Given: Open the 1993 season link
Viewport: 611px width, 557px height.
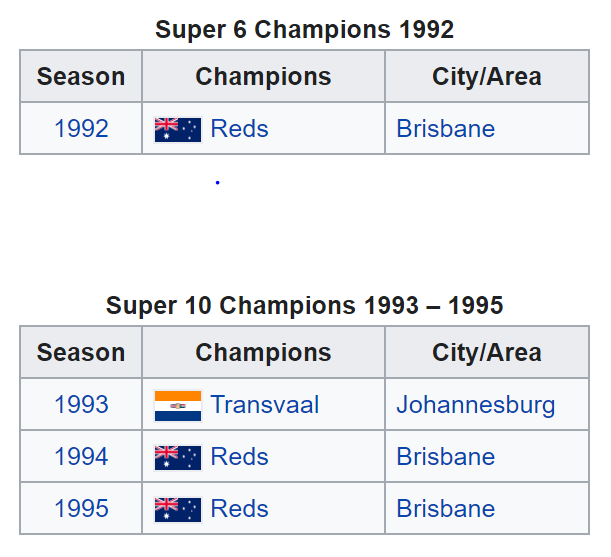Looking at the screenshot, I should point(81,404).
